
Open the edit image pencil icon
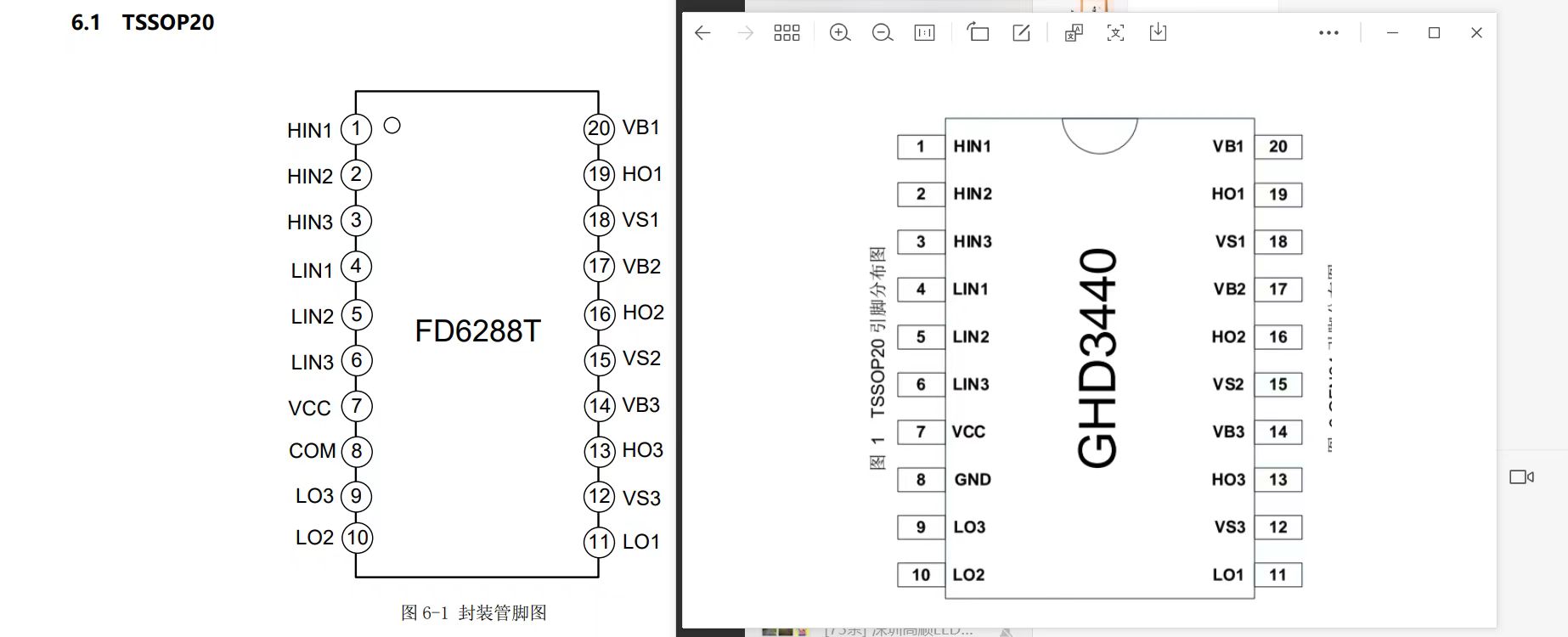coord(1021,32)
